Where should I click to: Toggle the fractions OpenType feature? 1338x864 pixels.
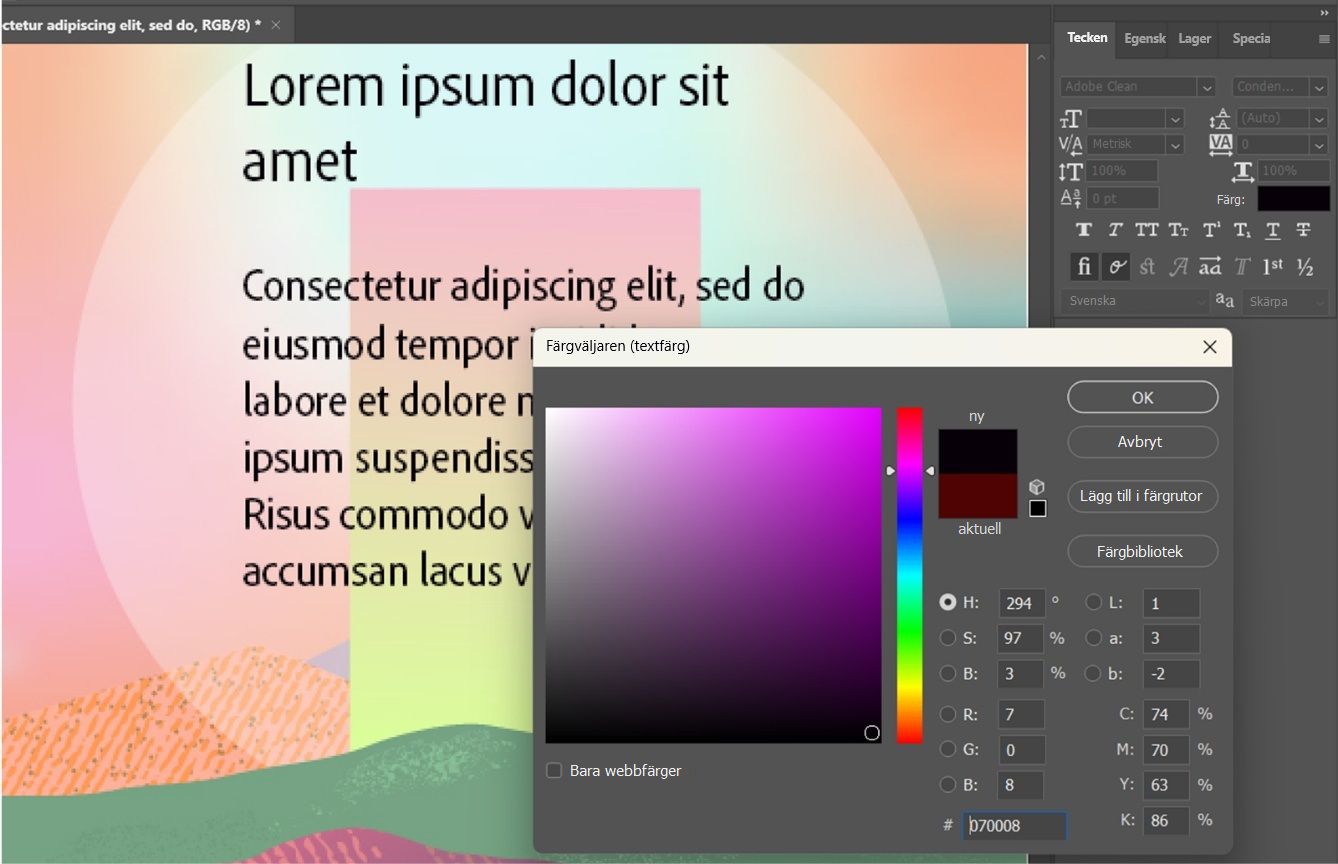[x=1303, y=266]
